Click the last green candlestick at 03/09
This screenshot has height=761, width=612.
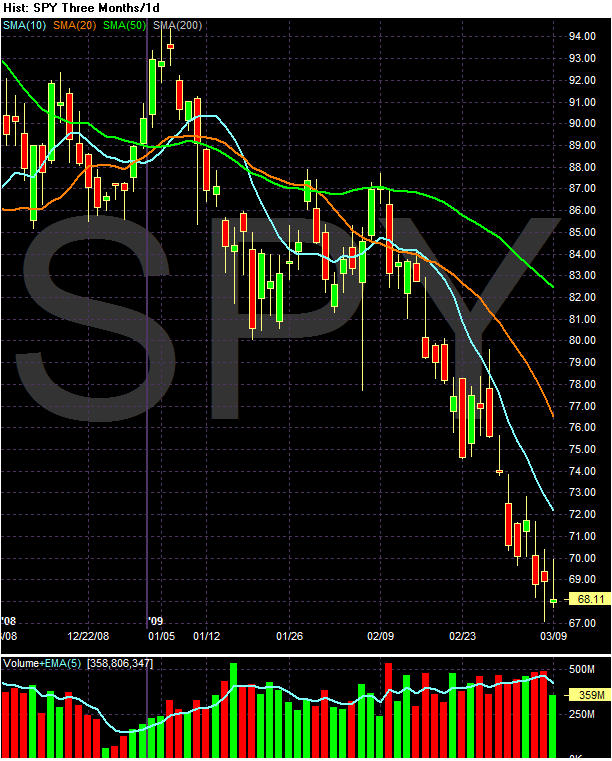click(x=553, y=601)
